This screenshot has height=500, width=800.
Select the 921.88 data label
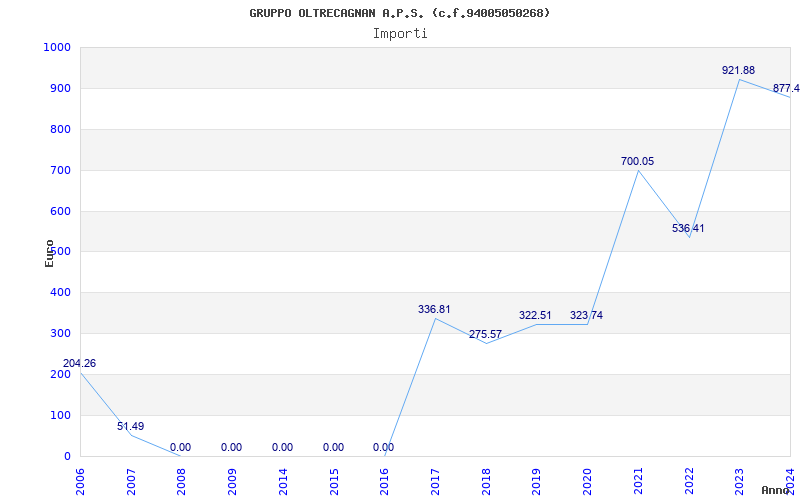coord(738,70)
